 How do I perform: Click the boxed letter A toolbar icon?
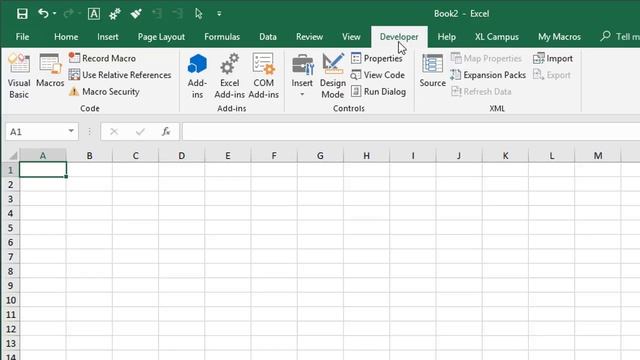click(x=93, y=14)
